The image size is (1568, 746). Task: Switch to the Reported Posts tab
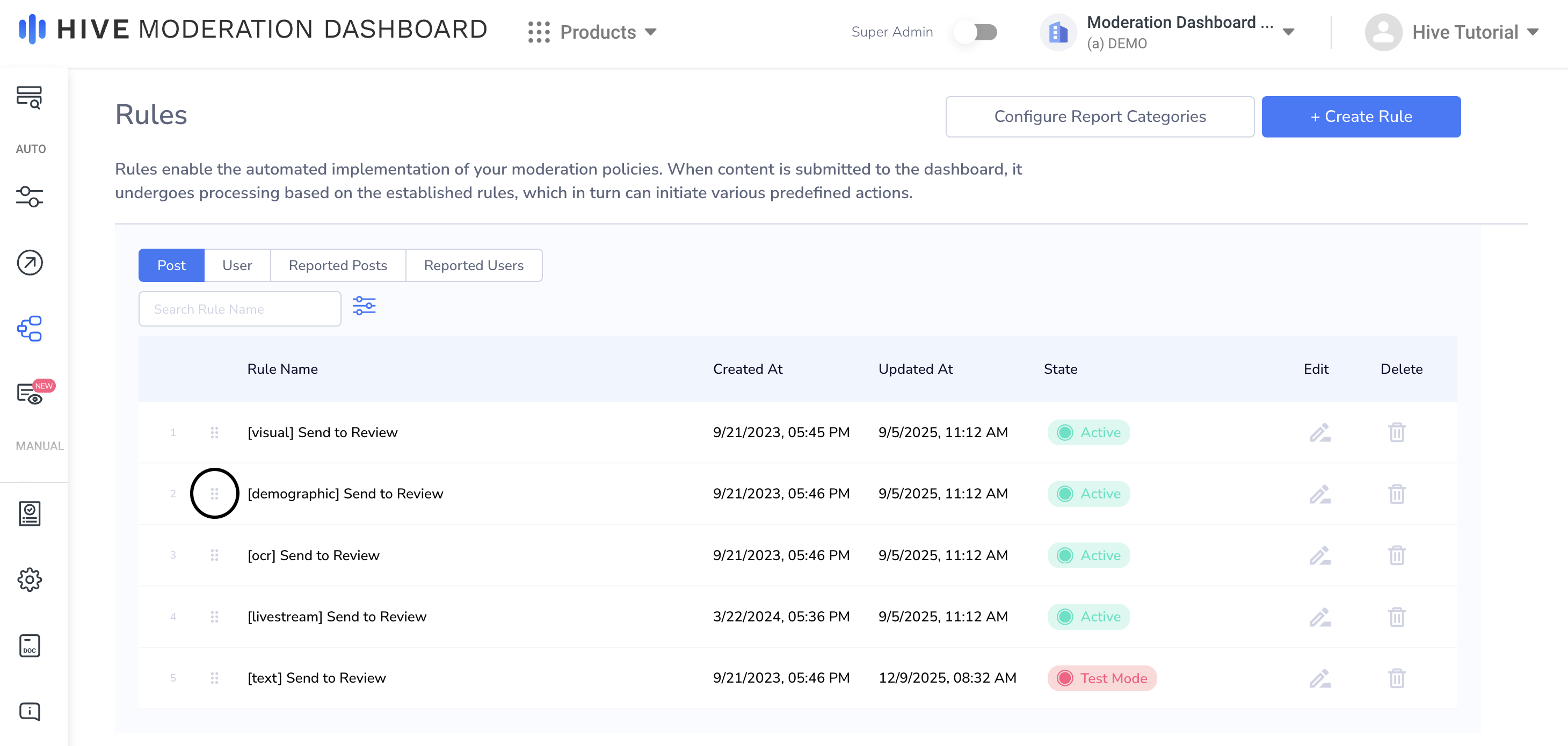338,265
